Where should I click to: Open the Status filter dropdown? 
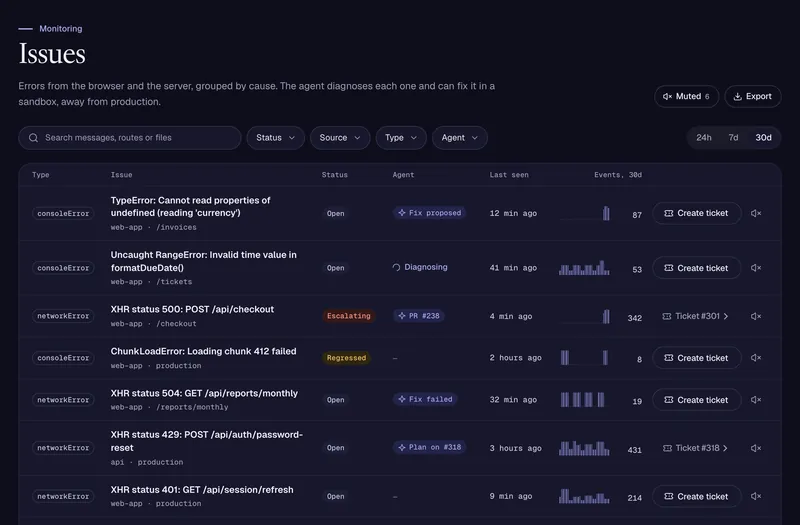[x=276, y=138]
